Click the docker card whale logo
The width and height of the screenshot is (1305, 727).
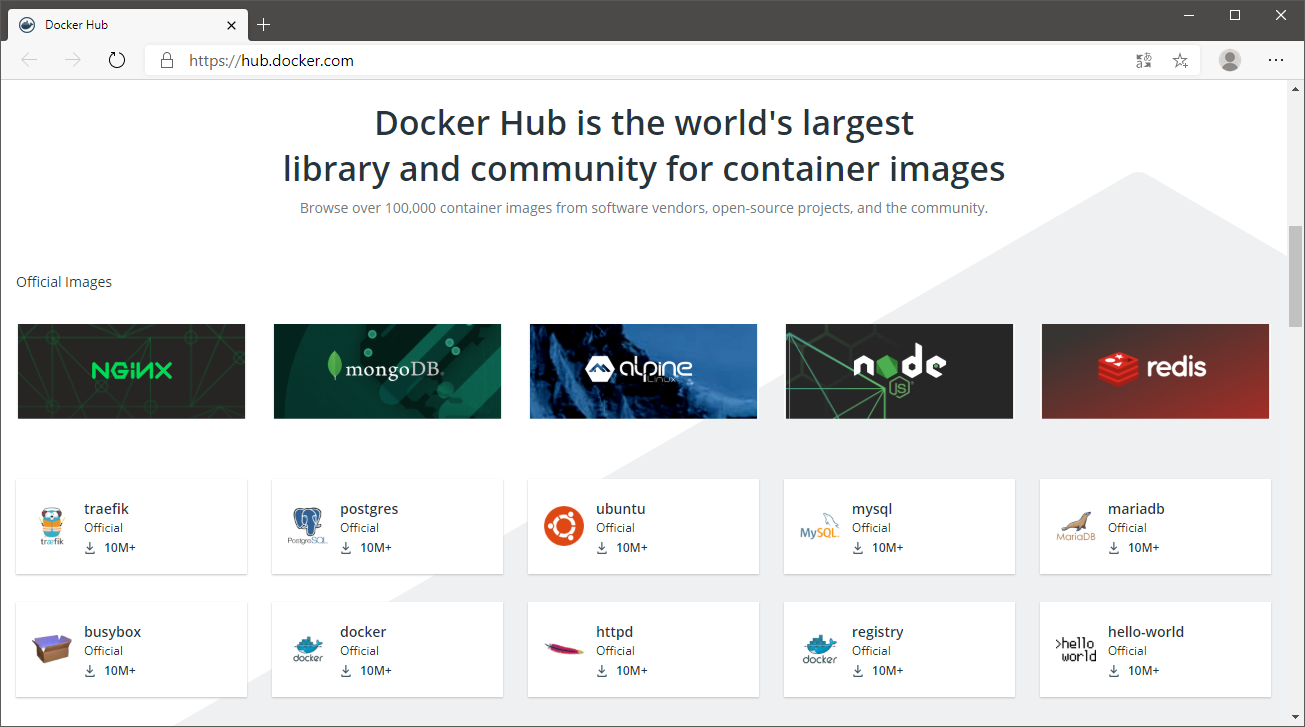307,649
